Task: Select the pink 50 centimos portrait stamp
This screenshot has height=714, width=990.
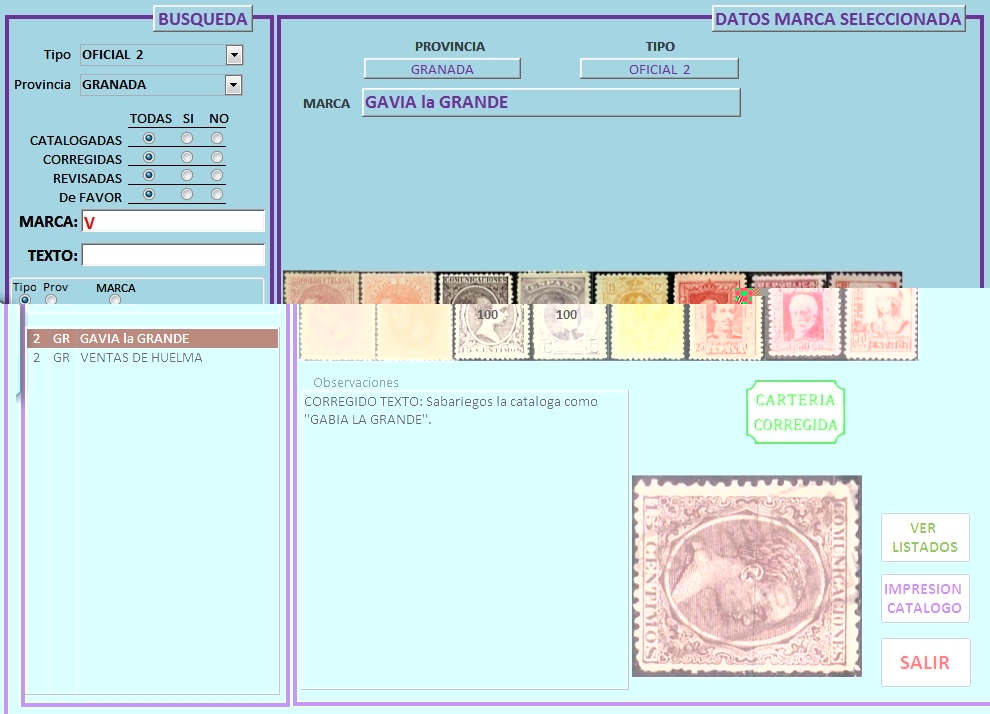Action: [x=802, y=324]
